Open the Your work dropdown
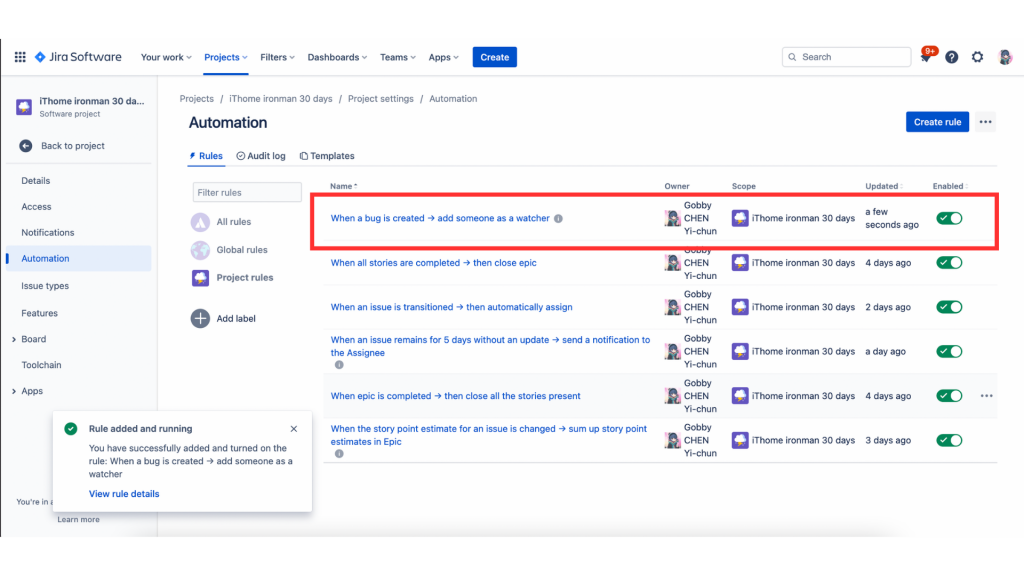Screen dimensions: 1024x576 coord(166,57)
